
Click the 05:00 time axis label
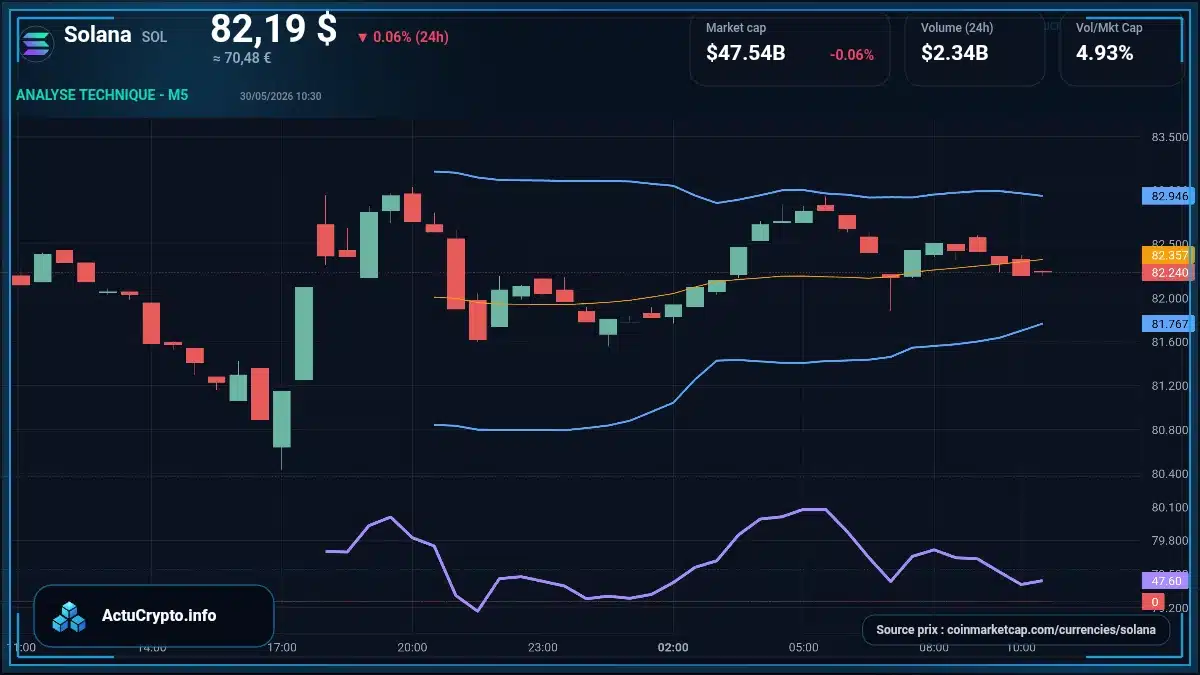[803, 648]
